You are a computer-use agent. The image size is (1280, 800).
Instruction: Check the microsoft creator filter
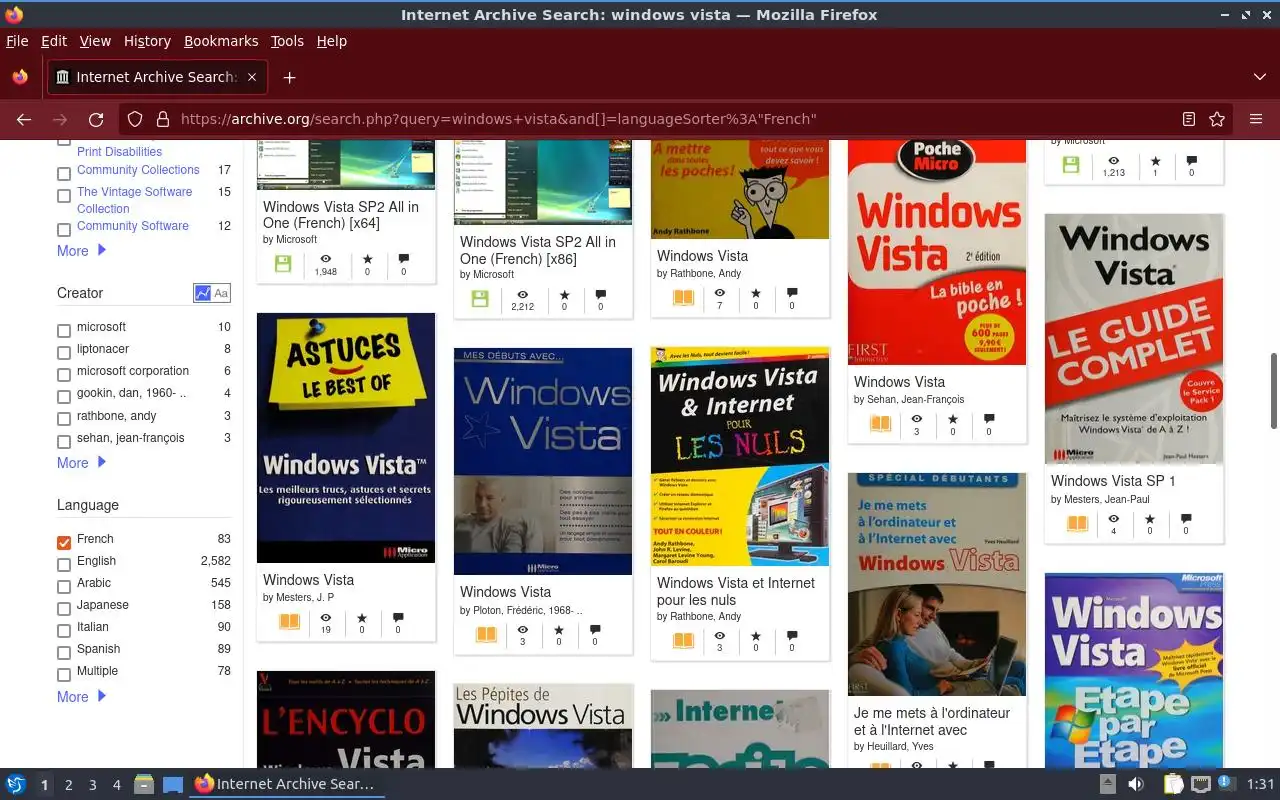tap(64, 331)
